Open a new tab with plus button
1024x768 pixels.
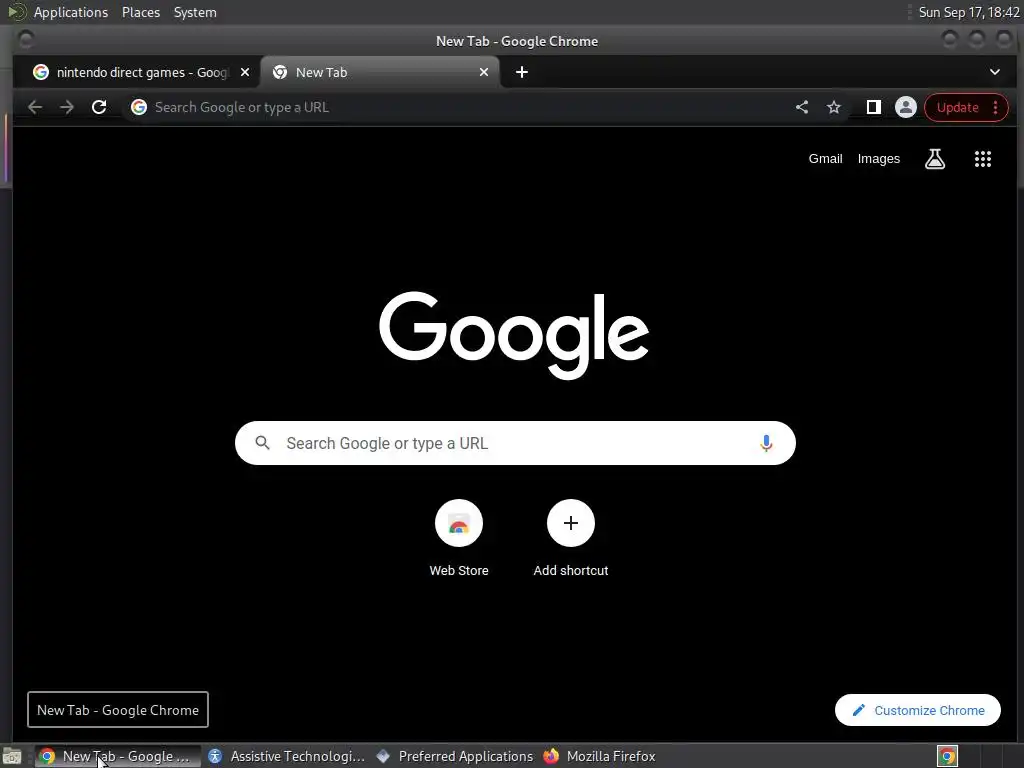click(522, 72)
